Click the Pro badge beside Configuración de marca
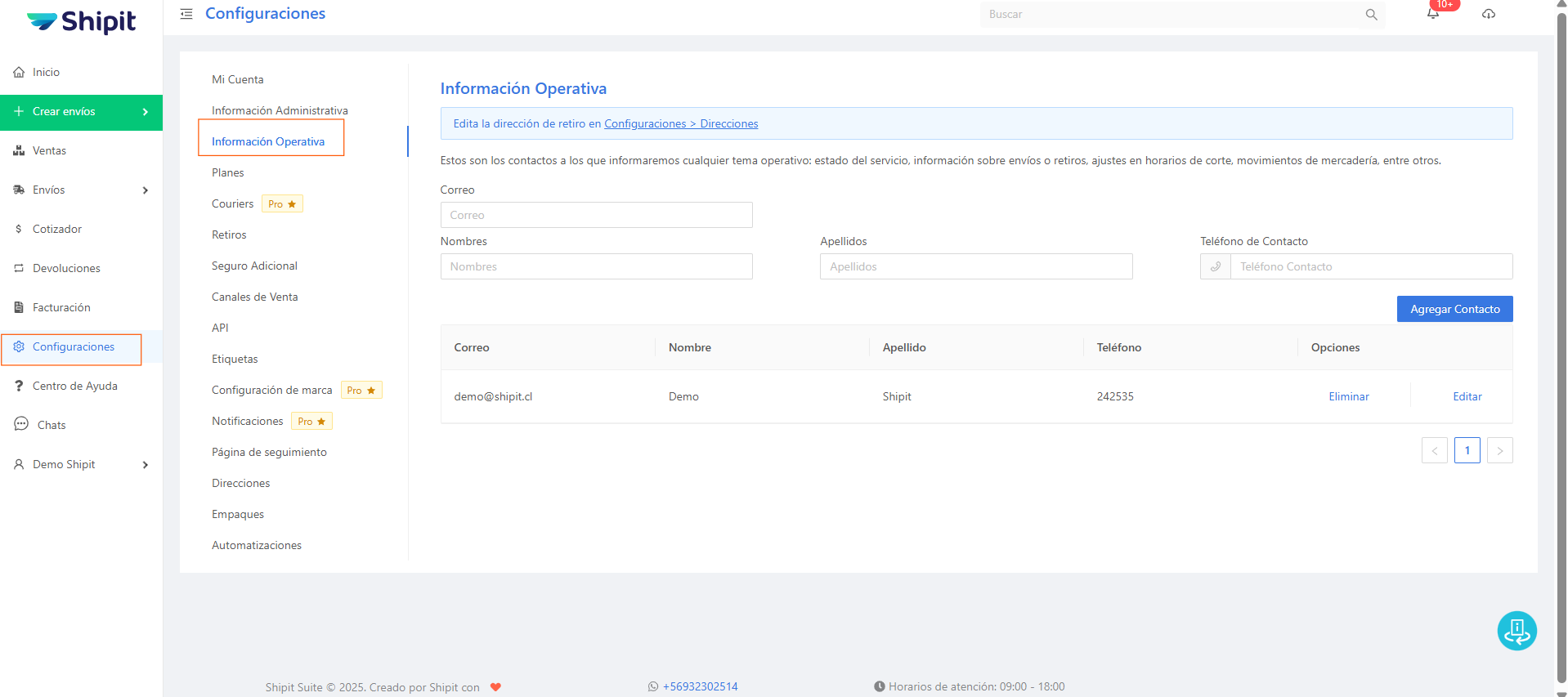This screenshot has height=697, width=1568. pos(361,390)
